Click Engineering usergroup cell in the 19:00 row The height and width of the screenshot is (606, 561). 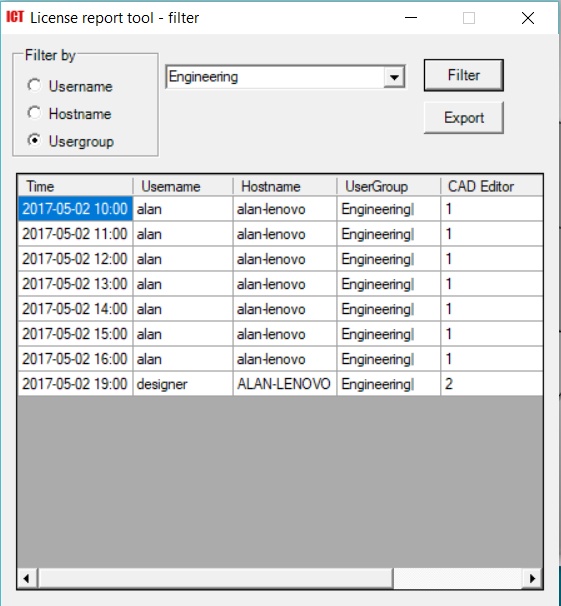389,384
